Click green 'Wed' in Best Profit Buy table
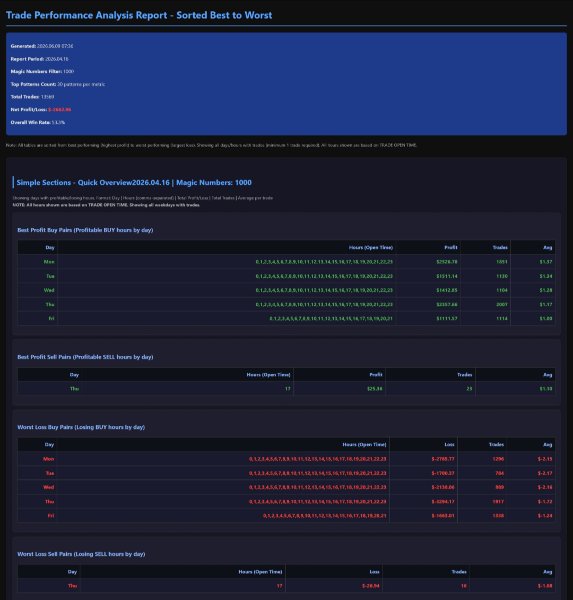Image resolution: width=573 pixels, height=600 pixels. [x=49, y=290]
